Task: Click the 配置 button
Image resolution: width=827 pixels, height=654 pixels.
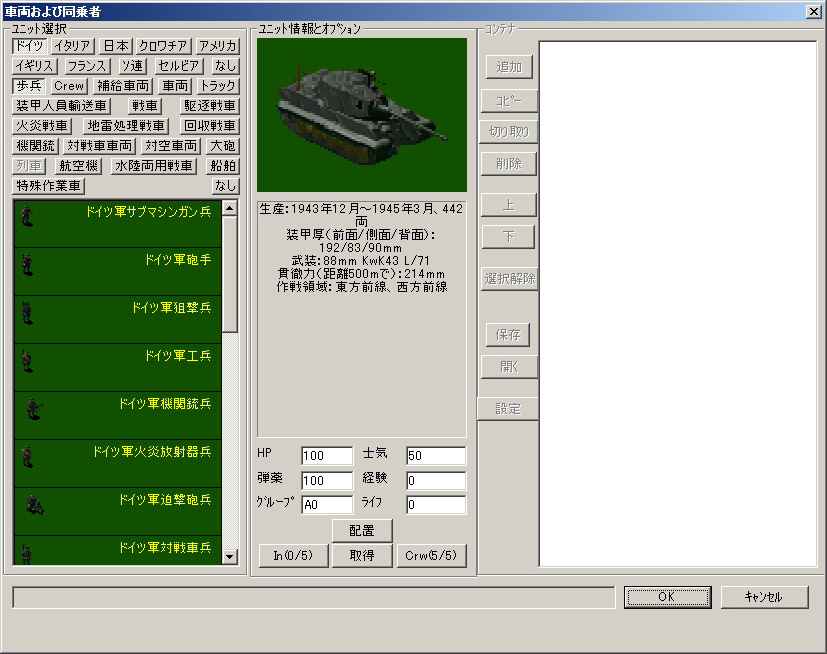Action: tap(362, 531)
